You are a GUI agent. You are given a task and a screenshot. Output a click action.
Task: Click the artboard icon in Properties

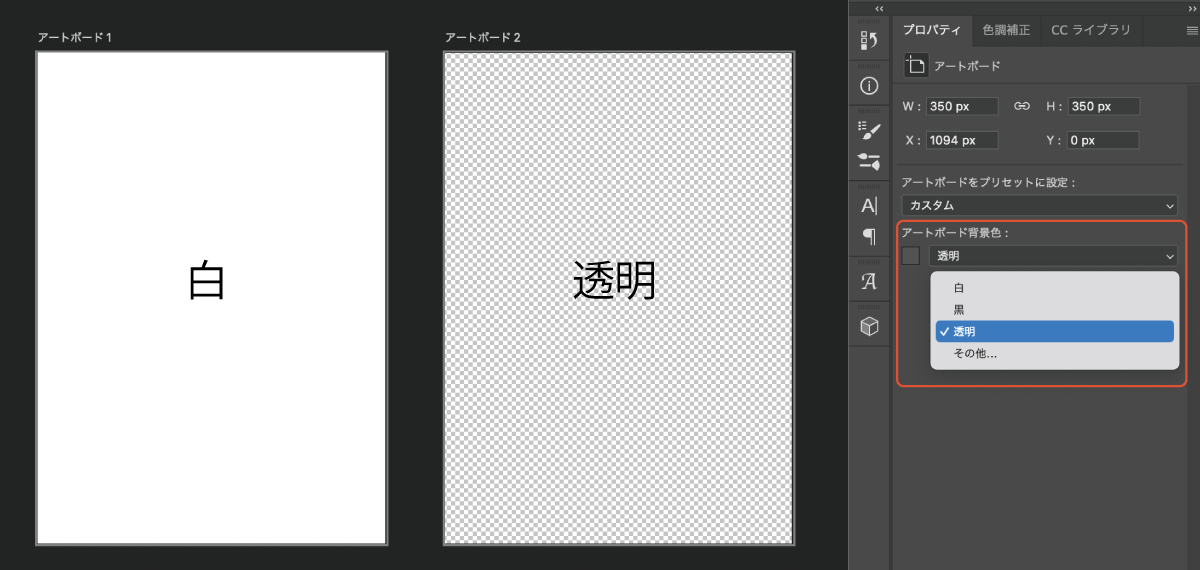[915, 65]
